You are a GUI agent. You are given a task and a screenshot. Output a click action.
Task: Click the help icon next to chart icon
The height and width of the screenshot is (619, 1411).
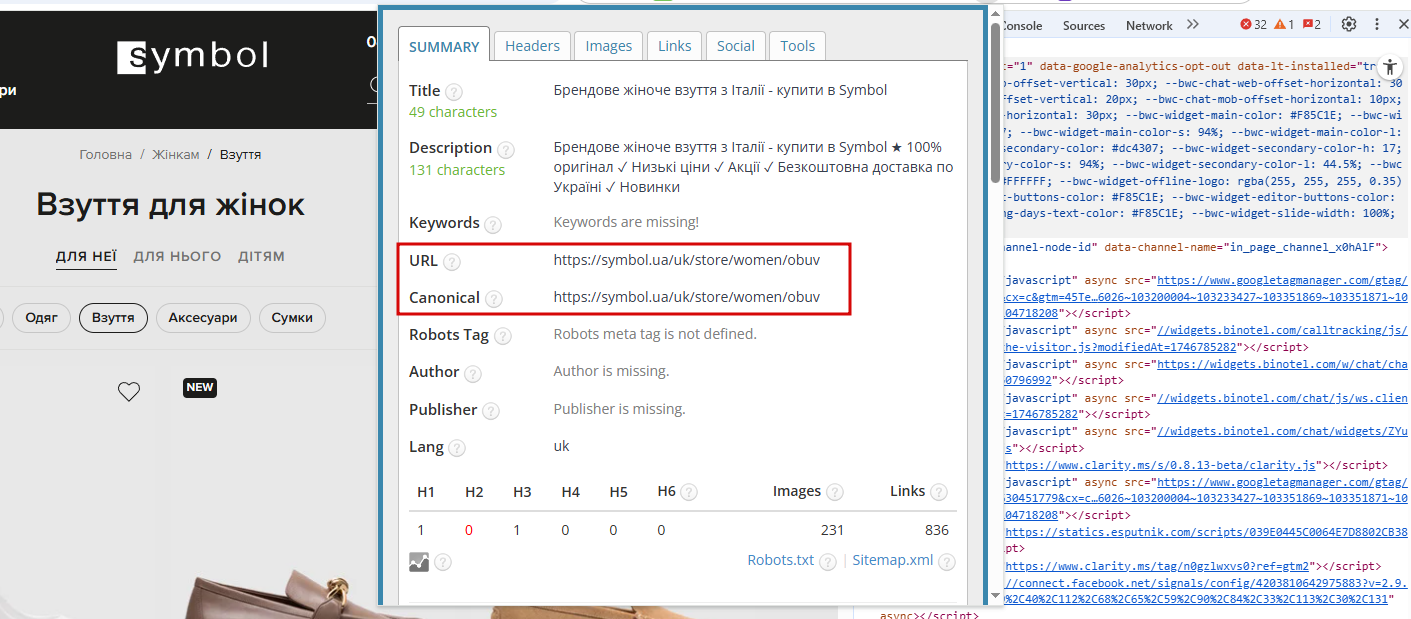click(443, 563)
